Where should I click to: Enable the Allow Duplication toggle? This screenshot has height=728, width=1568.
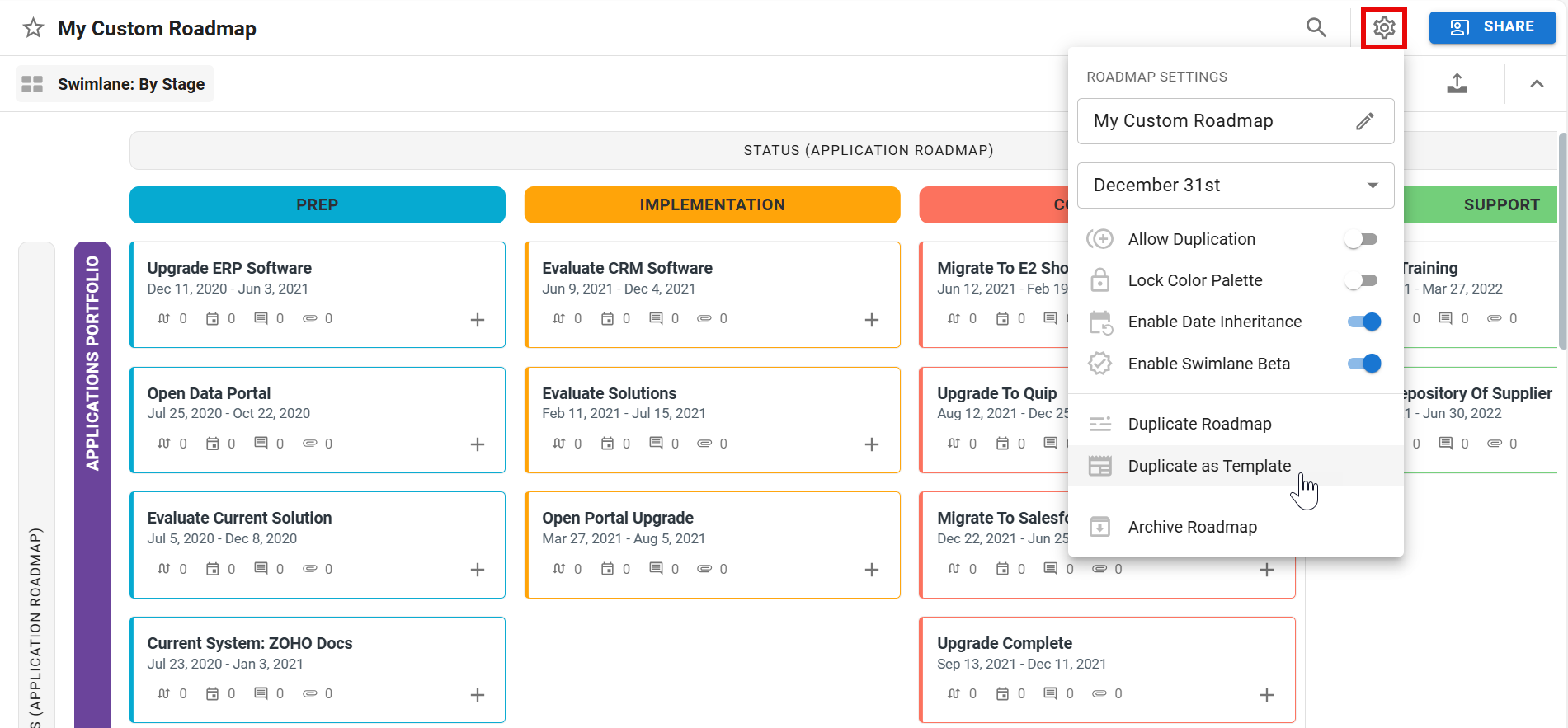pyautogui.click(x=1361, y=239)
